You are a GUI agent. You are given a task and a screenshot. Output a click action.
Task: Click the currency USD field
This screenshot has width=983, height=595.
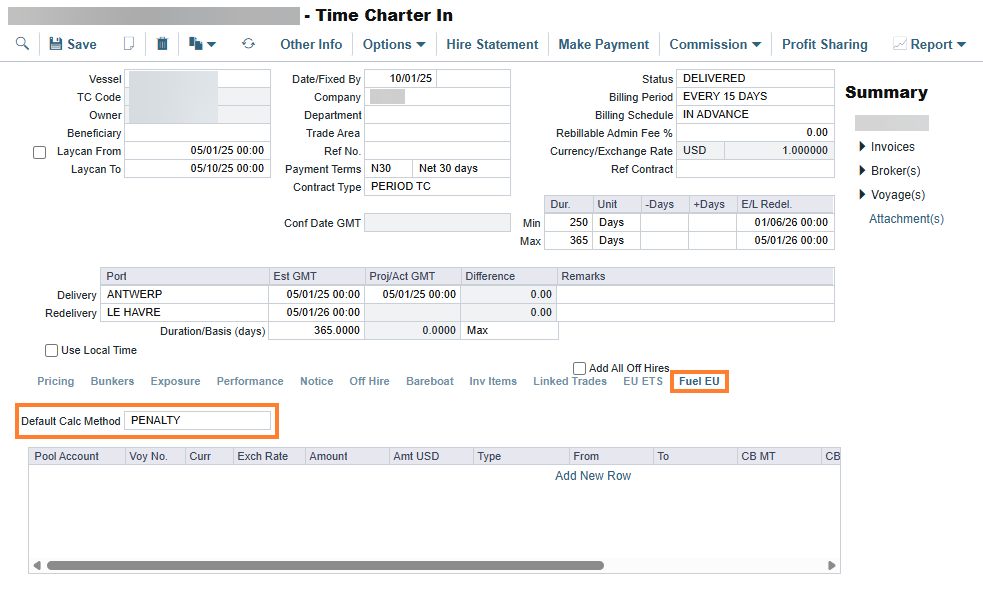coord(700,150)
